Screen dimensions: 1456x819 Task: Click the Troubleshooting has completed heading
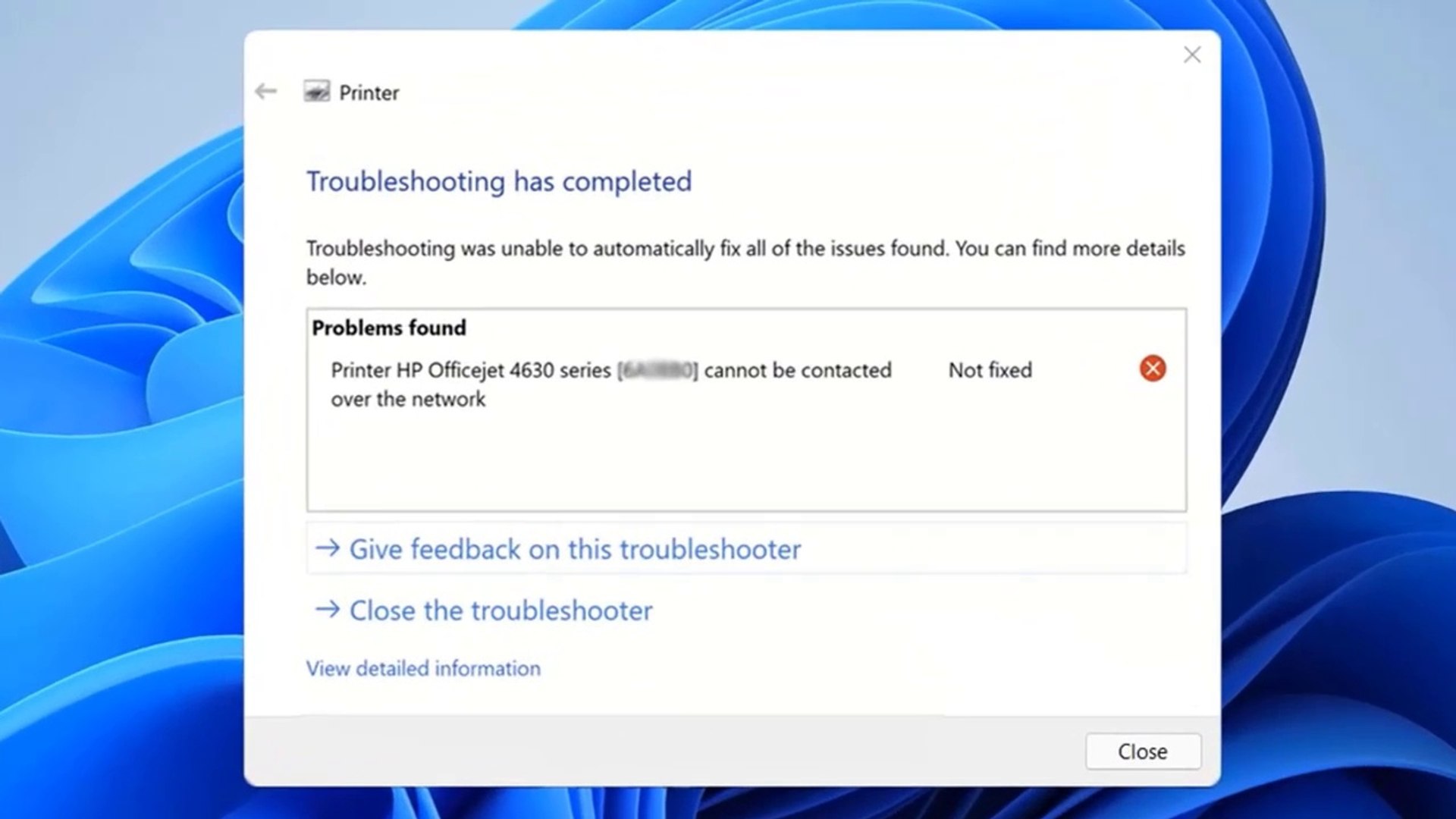(x=499, y=181)
